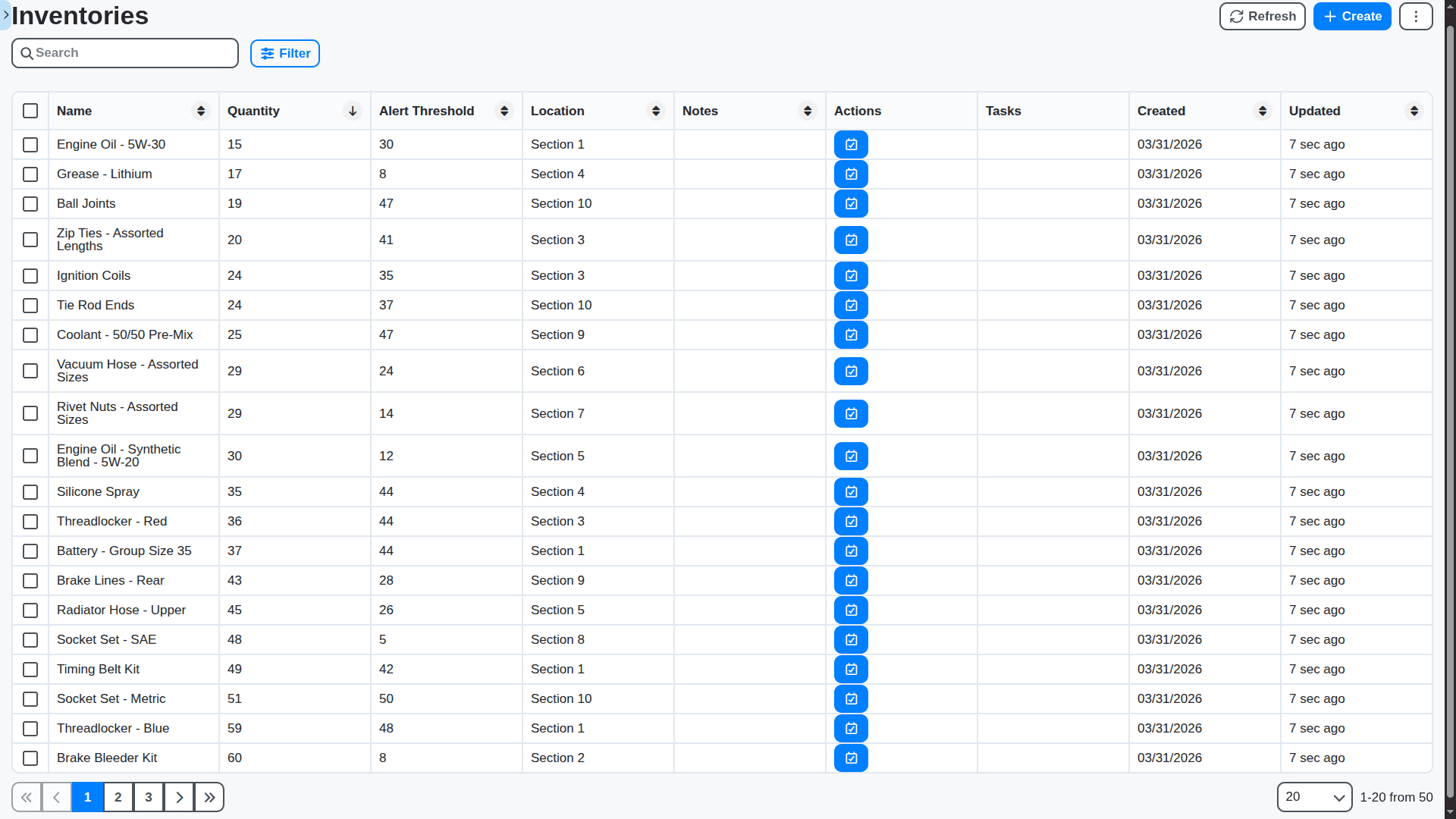
Task: Select the checkbox for Grease - Lithium
Action: pos(30,174)
